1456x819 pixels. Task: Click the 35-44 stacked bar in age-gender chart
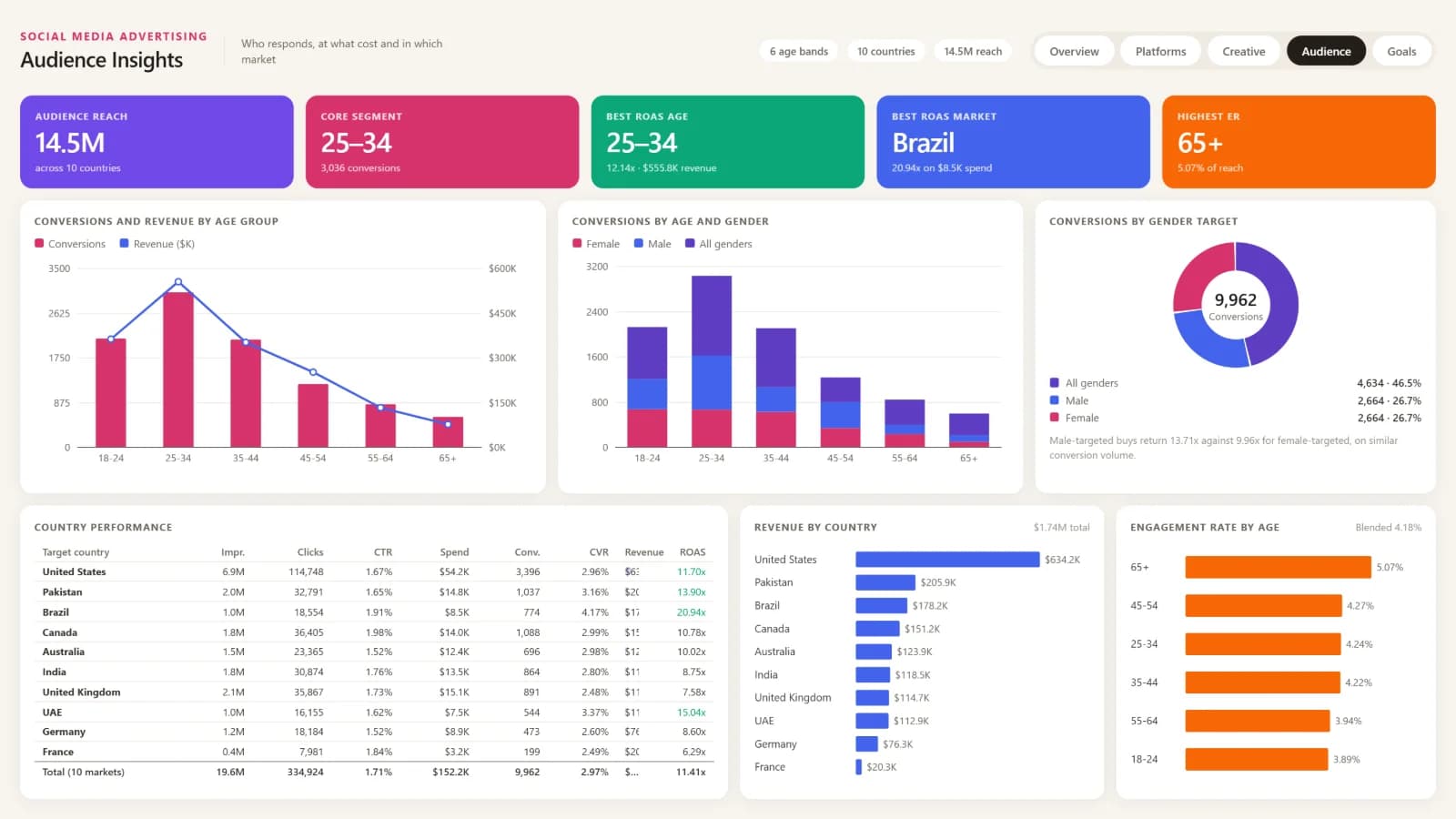[x=776, y=388]
